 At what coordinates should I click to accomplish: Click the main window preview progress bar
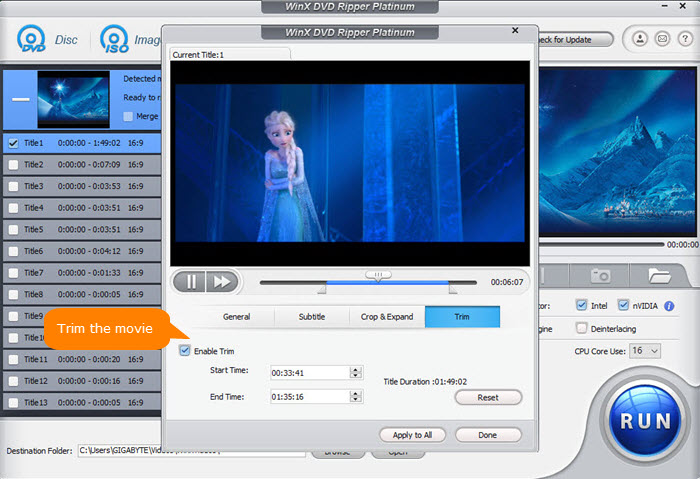click(x=601, y=244)
